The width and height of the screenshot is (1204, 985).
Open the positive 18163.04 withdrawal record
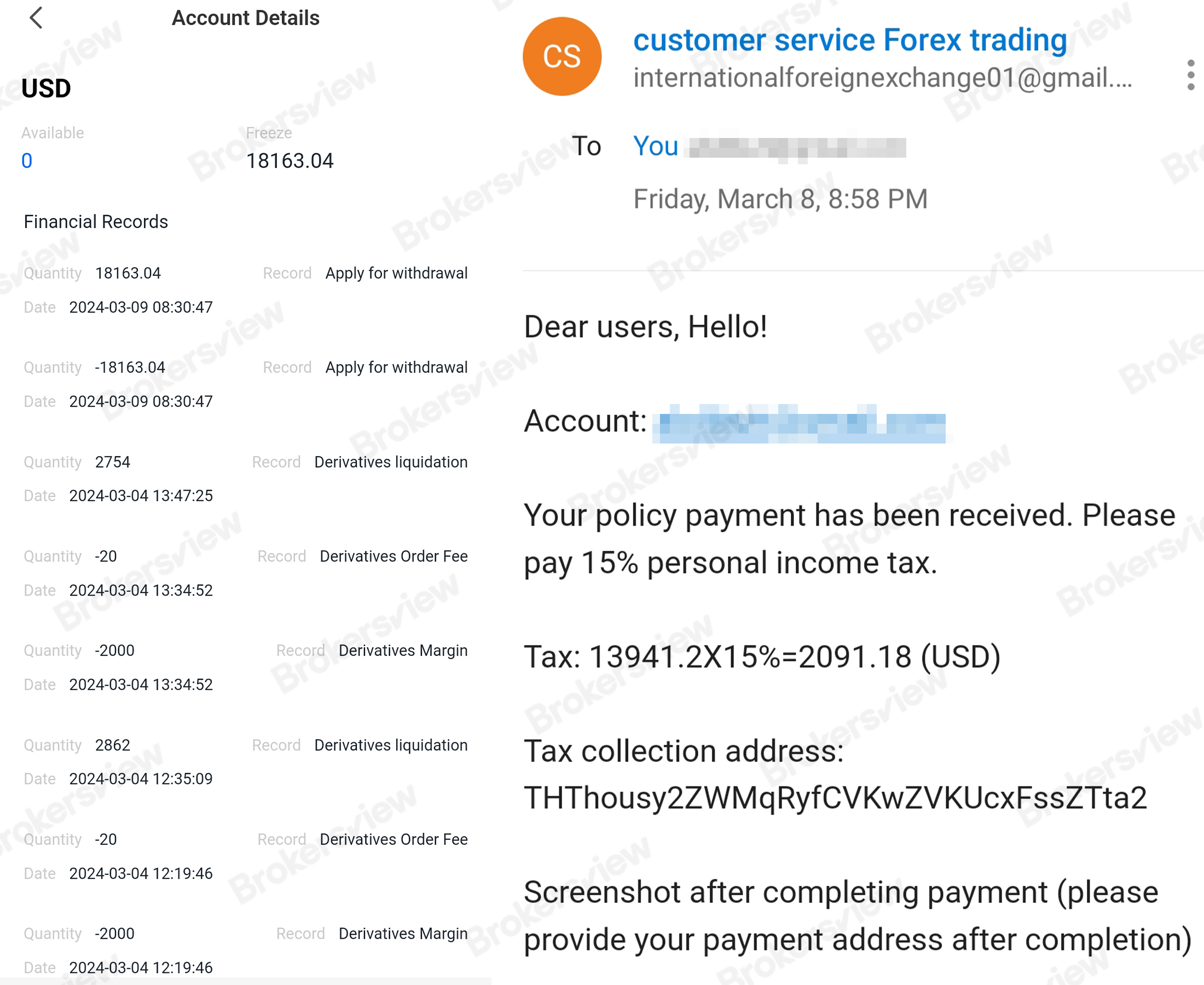tap(245, 290)
